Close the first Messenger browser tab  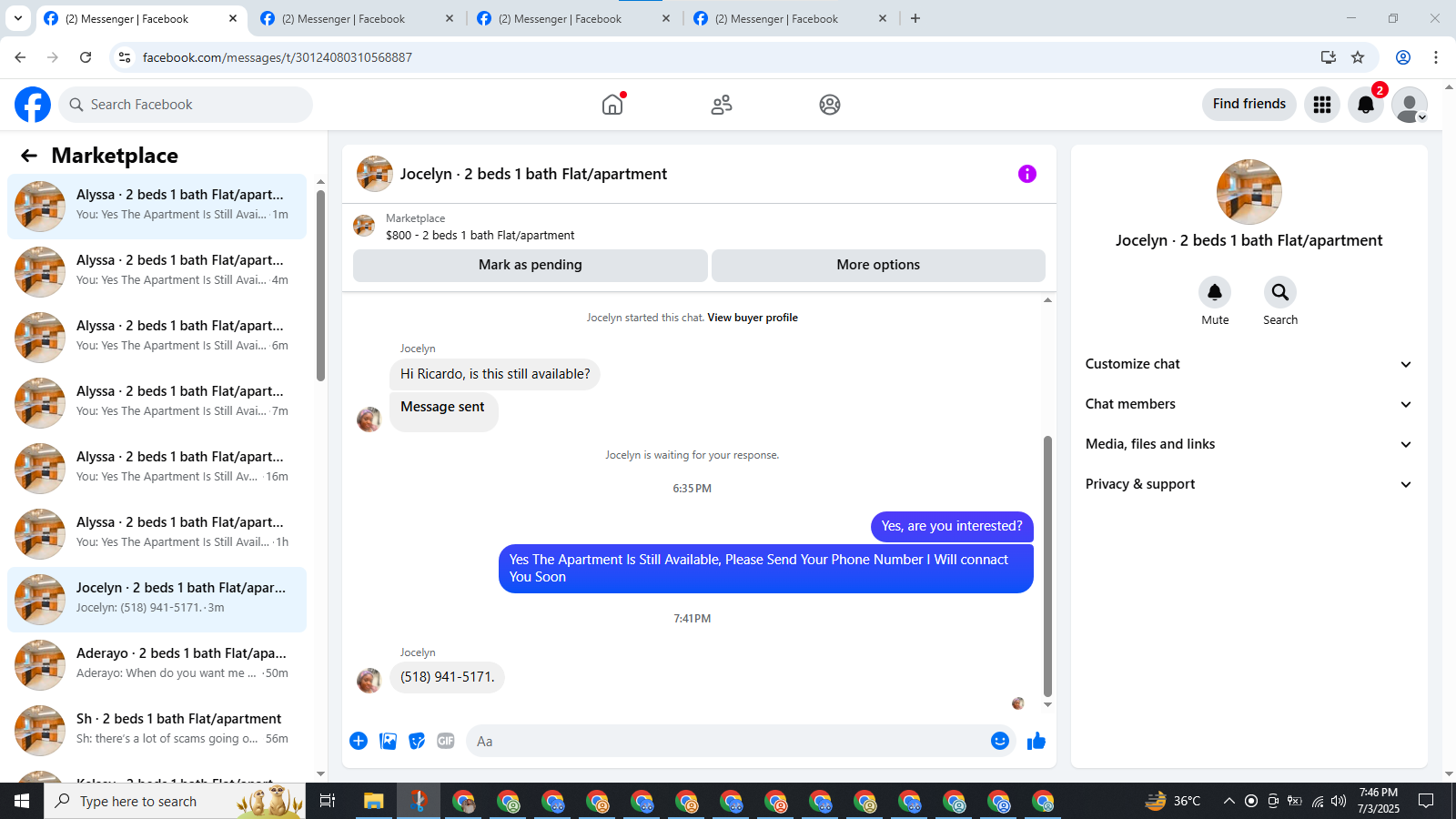point(233,18)
